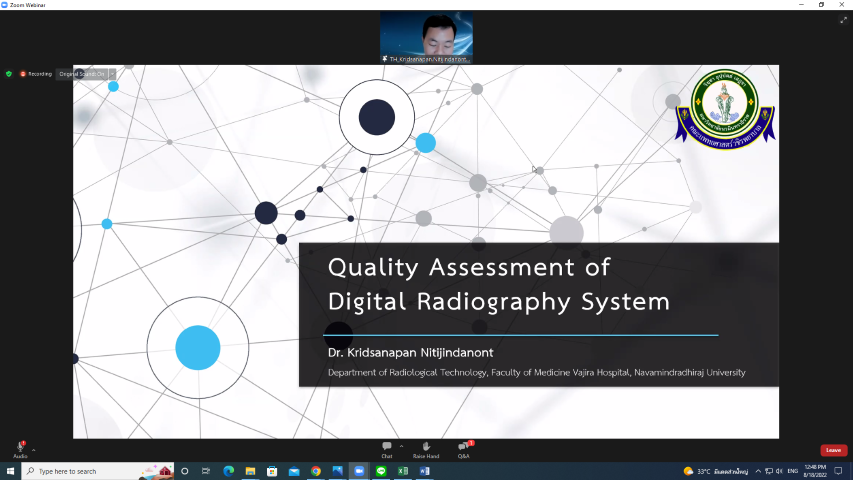The width and height of the screenshot is (853, 480).
Task: Open Excel from the taskbar
Action: click(x=403, y=471)
